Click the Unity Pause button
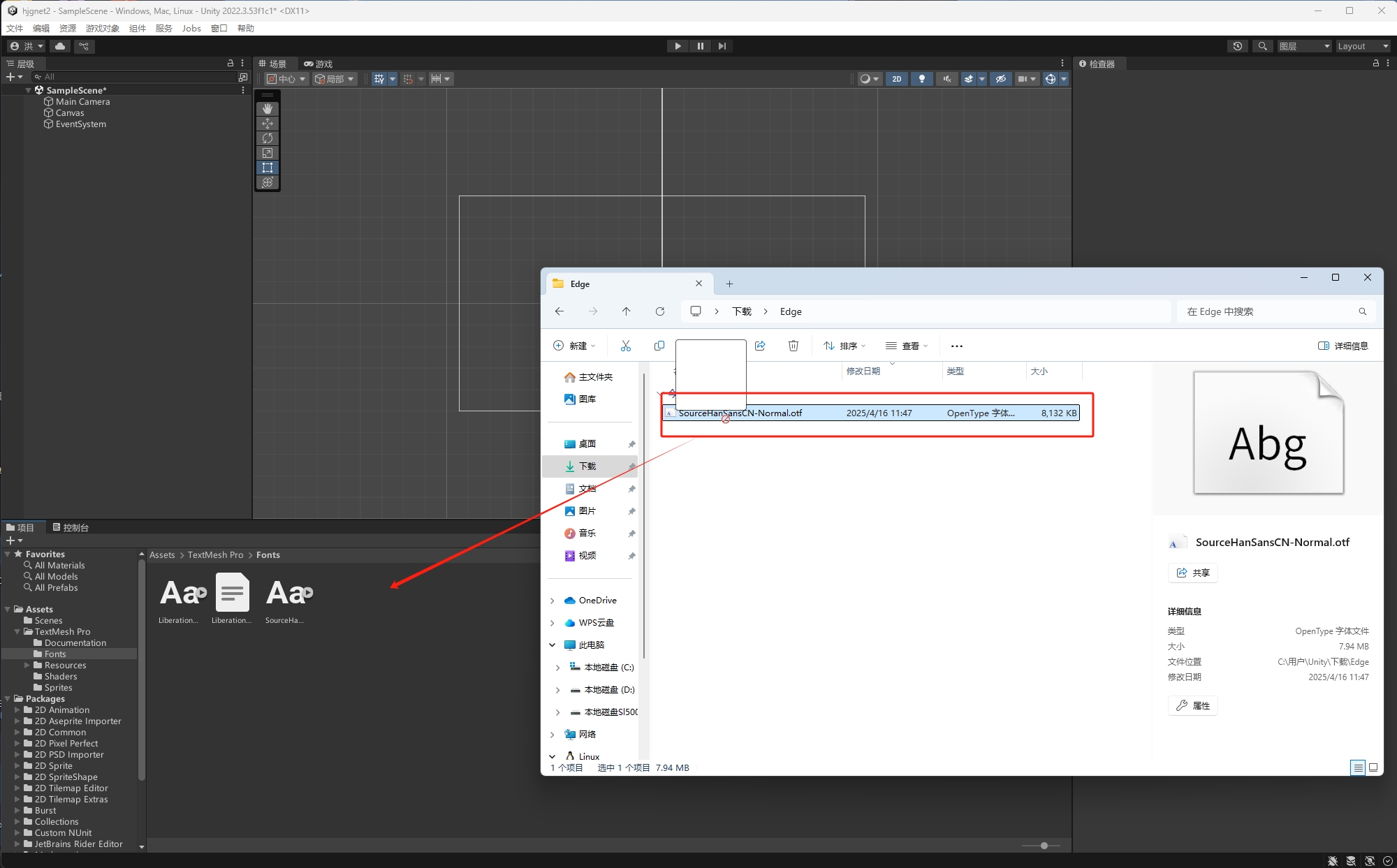This screenshot has height=868, width=1397. (x=700, y=46)
